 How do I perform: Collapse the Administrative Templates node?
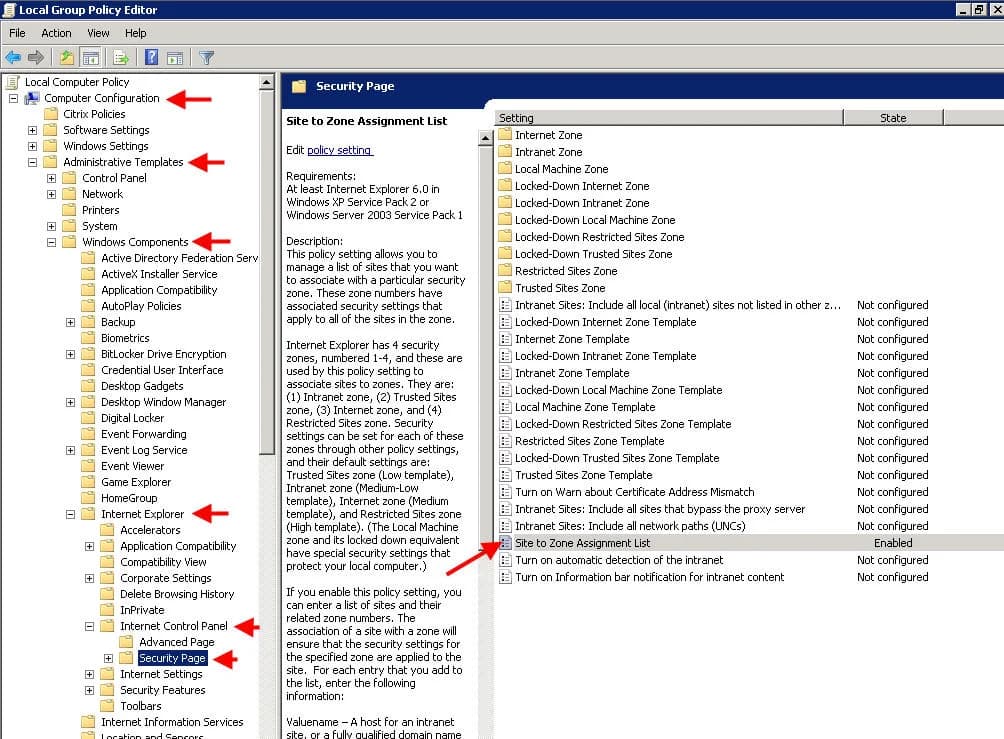pos(32,162)
